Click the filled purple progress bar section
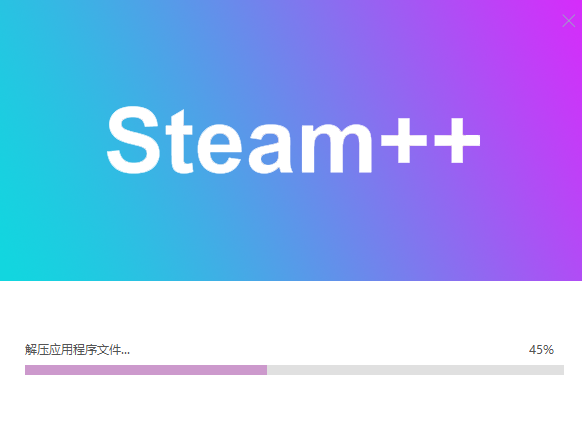This screenshot has width=582, height=434. point(146,370)
